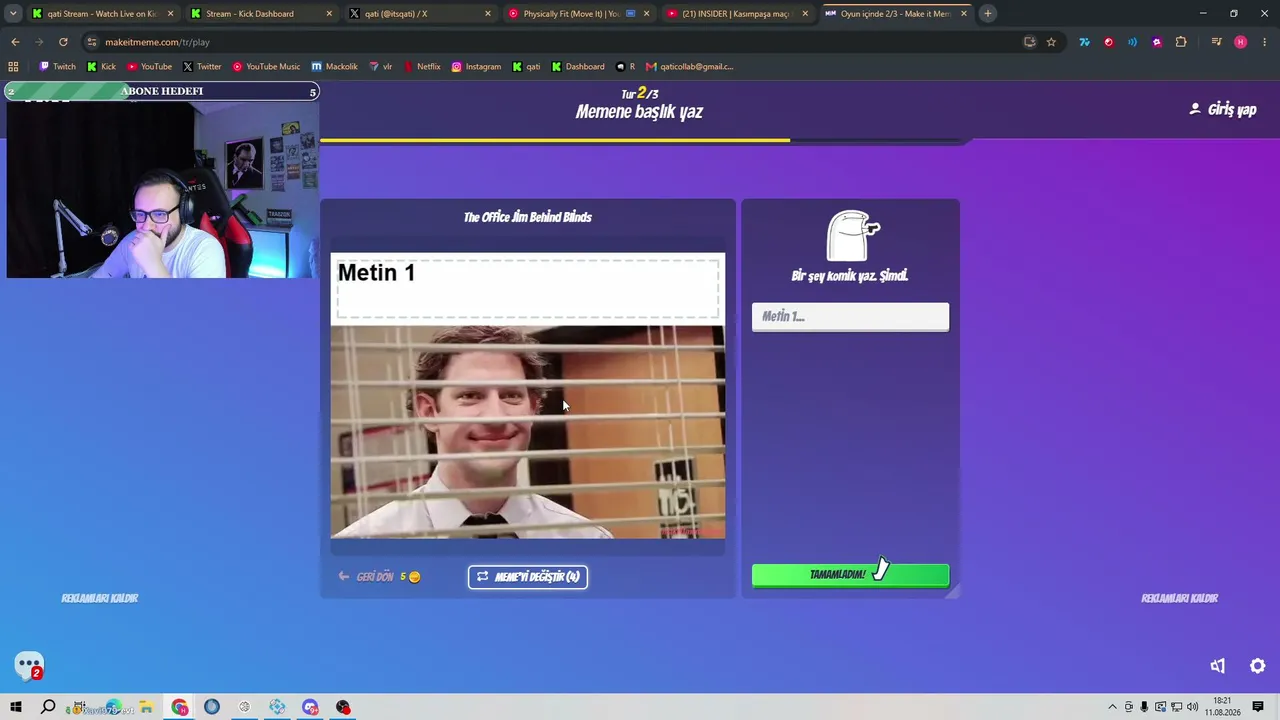Open the YouTube Music bookmark
This screenshot has height=720, width=1280.
(266, 67)
